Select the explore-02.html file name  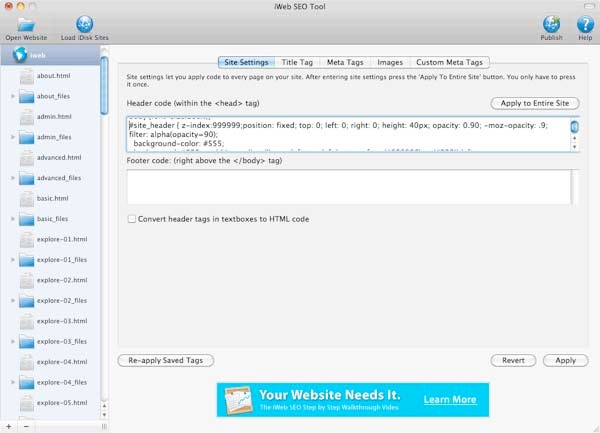point(62,280)
